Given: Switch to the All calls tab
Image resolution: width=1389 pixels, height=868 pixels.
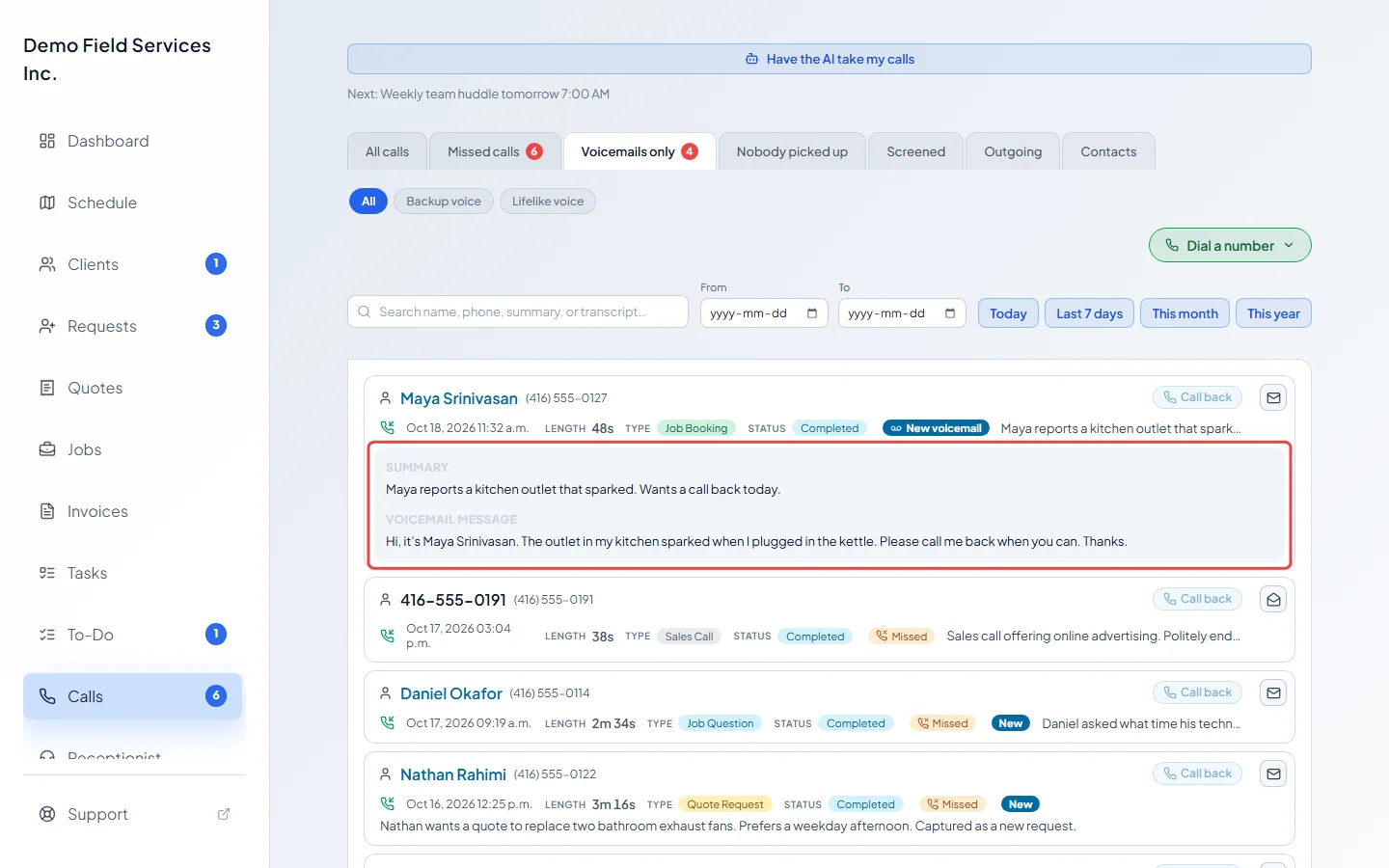Looking at the screenshot, I should [x=387, y=151].
